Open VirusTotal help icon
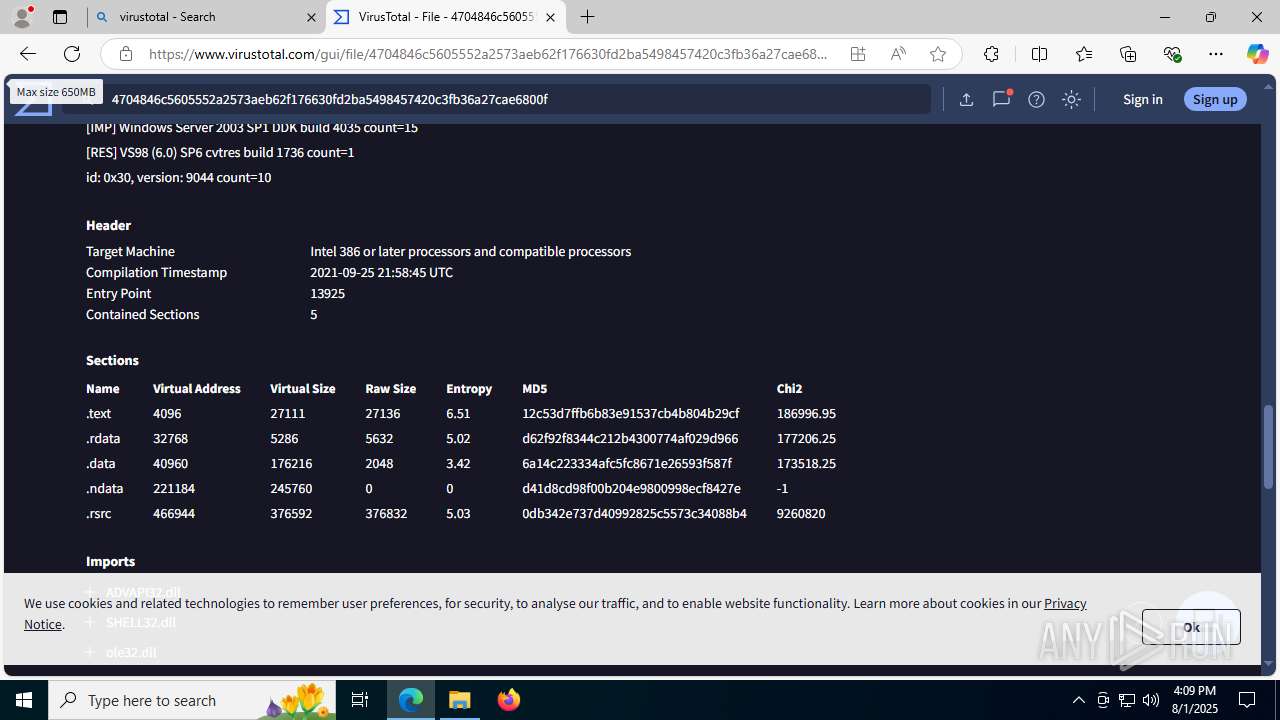Viewport: 1280px width, 720px height. click(x=1036, y=99)
